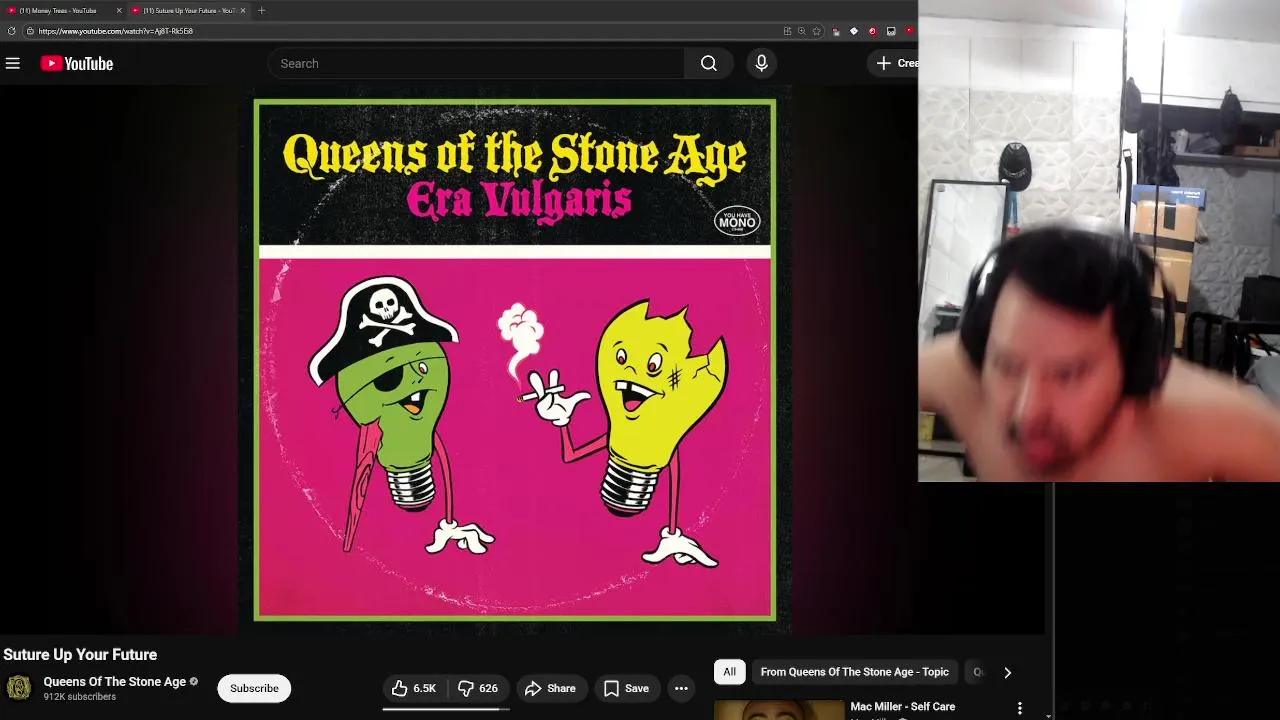Image resolution: width=1280 pixels, height=720 pixels.
Task: Open the Queens Of The Stone Age channel name
Action: pos(115,681)
